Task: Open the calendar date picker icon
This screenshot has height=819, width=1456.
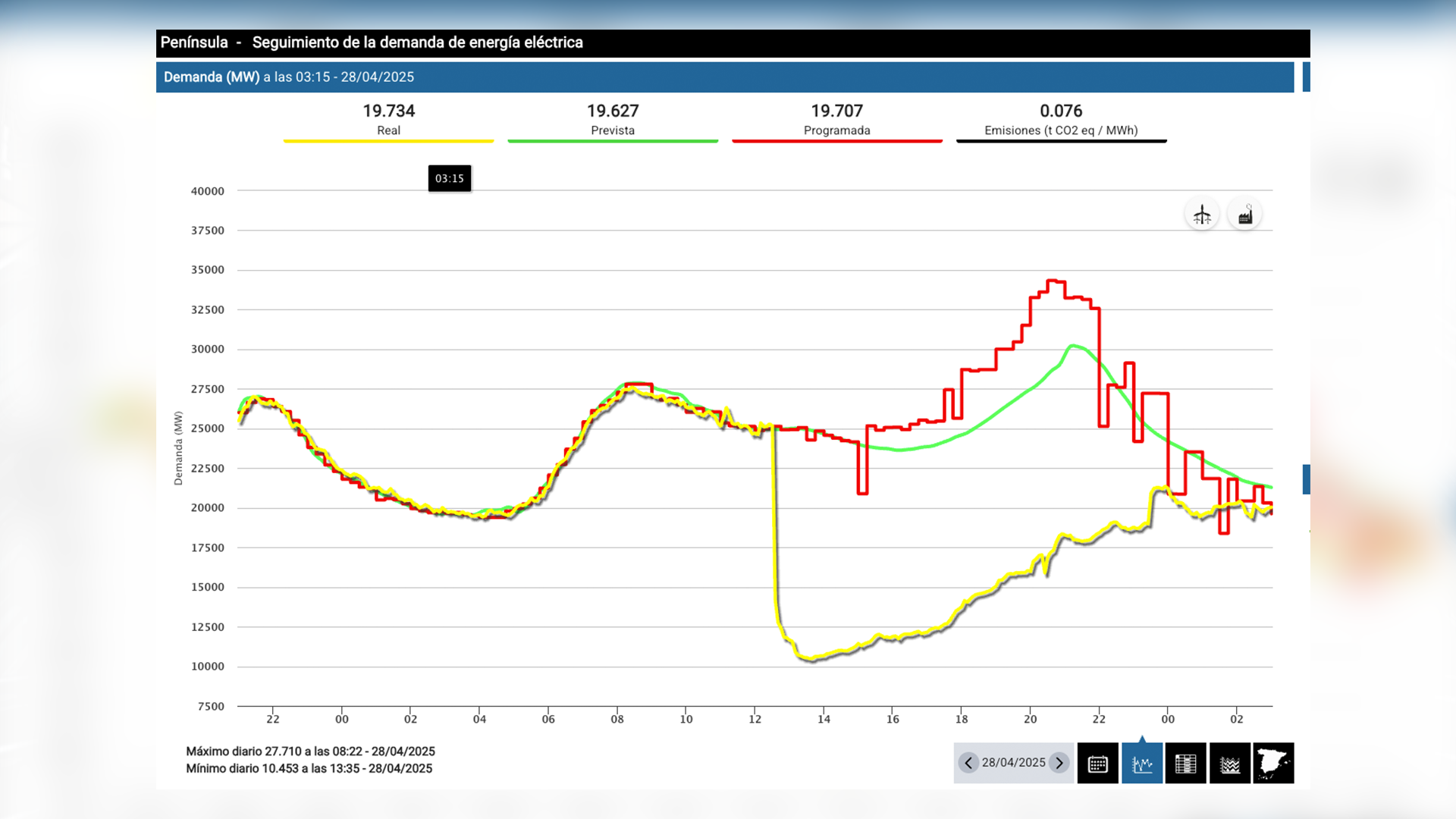Action: click(x=1097, y=763)
